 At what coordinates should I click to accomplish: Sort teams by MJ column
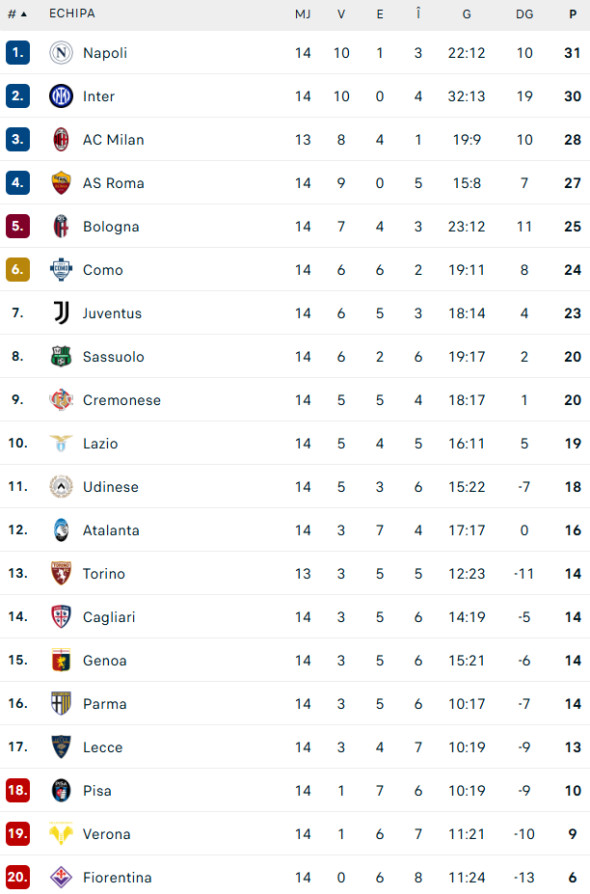coord(303,14)
